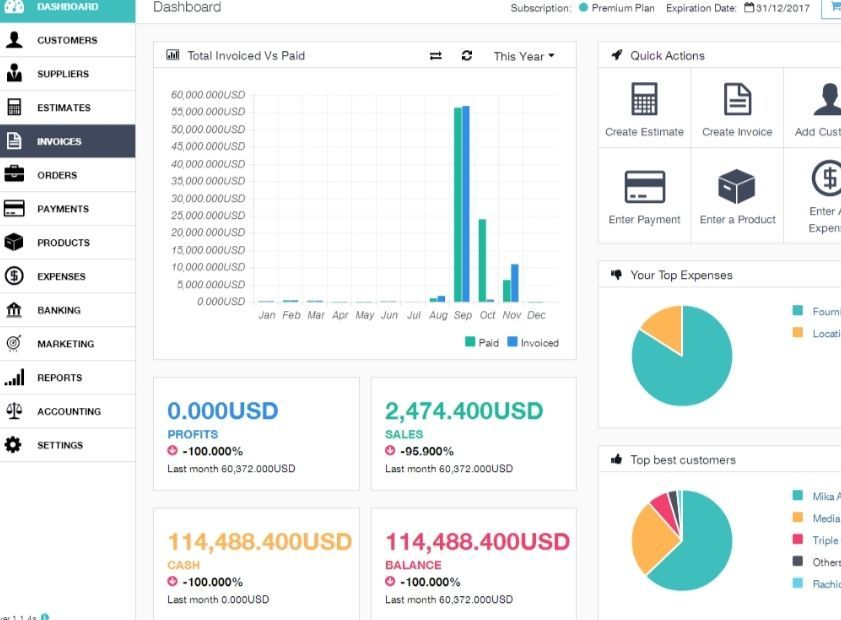This screenshot has height=620, width=841.
Task: Click the Banking building icon in sidebar
Action: coord(14,310)
